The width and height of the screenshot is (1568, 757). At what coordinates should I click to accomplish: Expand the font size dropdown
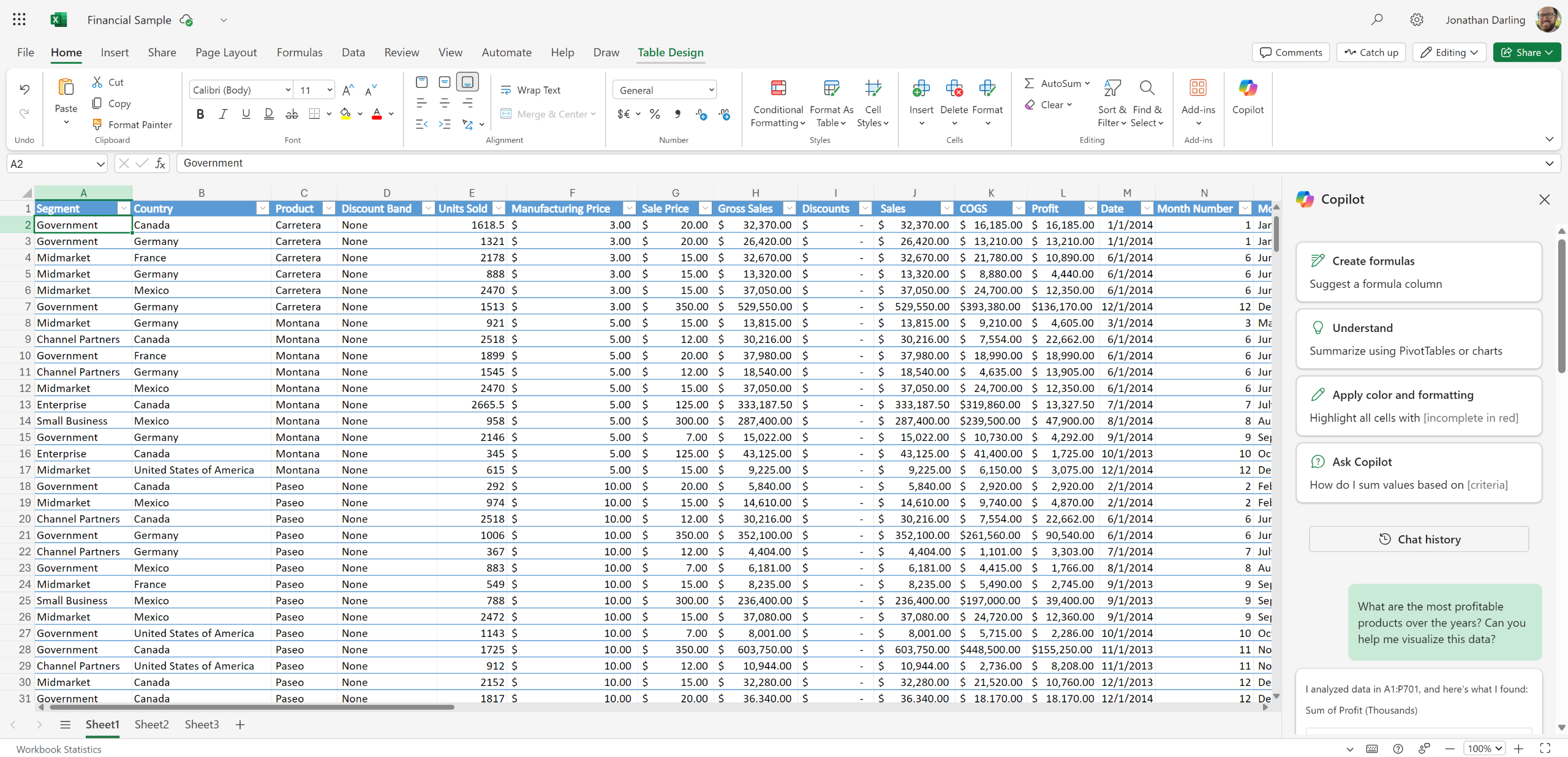click(330, 90)
